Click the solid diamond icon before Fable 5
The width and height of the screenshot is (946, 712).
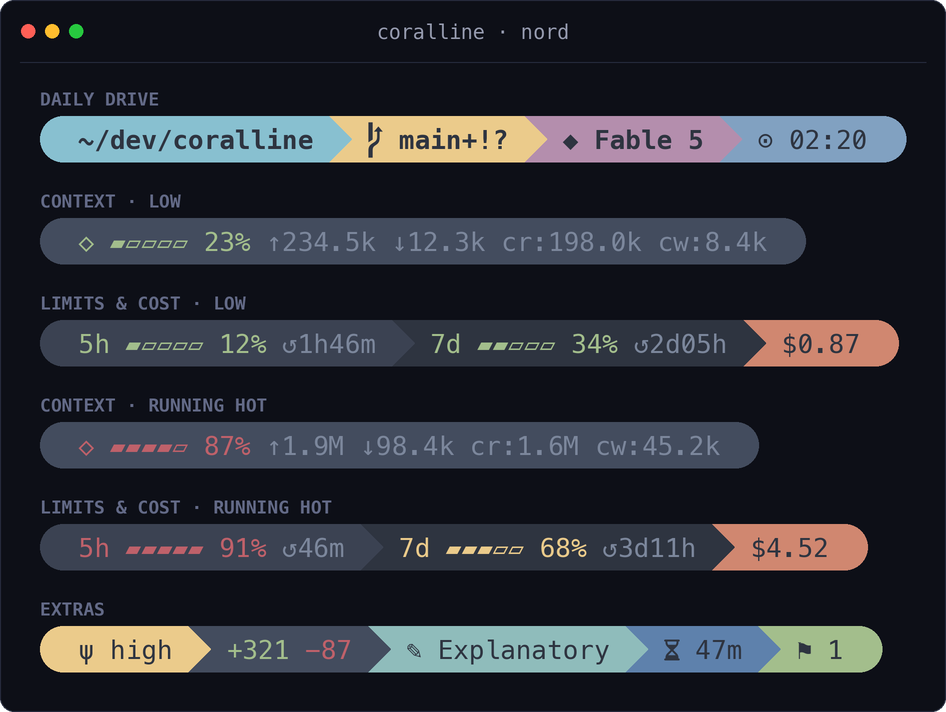click(570, 142)
